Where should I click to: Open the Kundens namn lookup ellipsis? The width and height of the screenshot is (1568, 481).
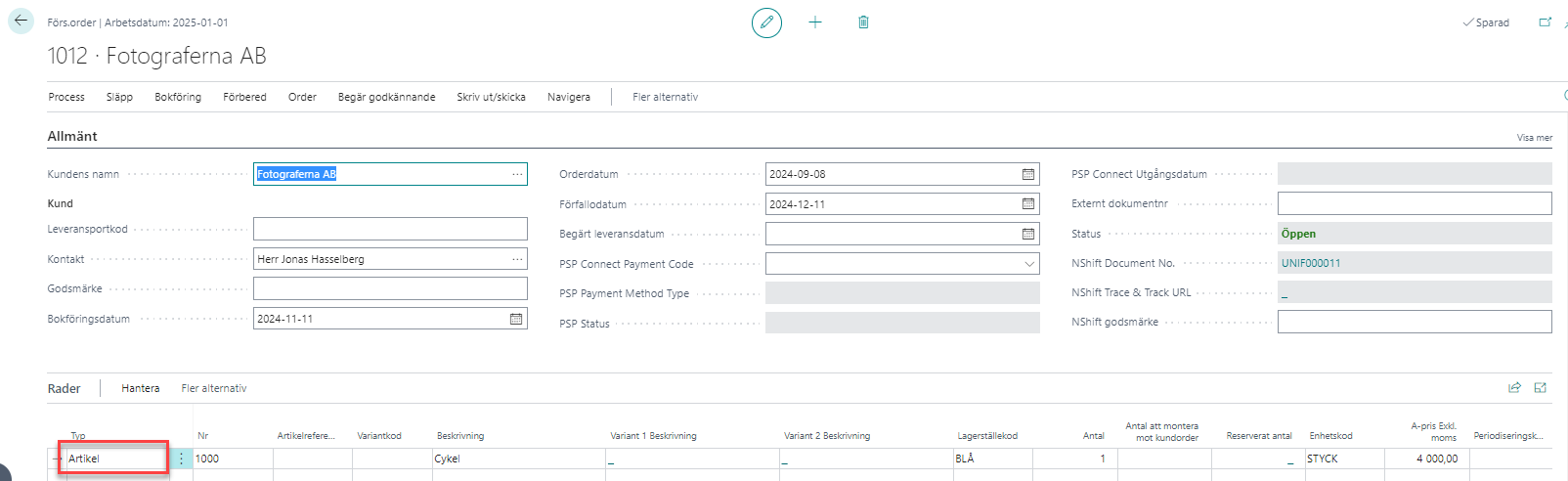[x=517, y=174]
